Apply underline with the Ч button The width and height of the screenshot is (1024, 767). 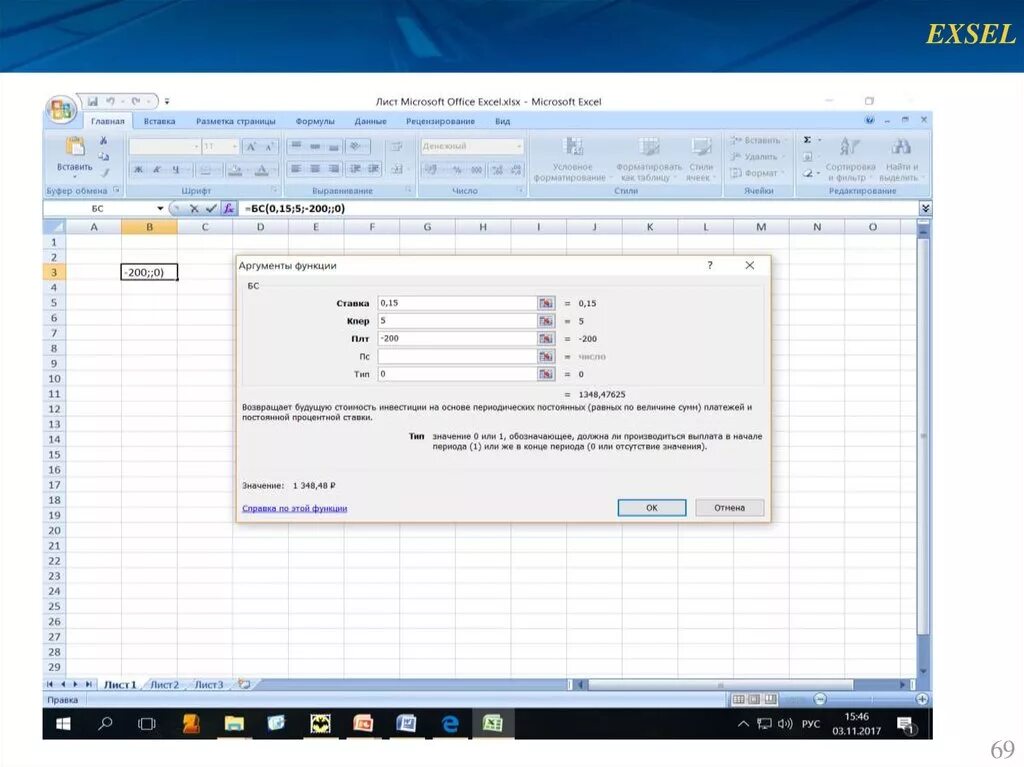pyautogui.click(x=175, y=170)
